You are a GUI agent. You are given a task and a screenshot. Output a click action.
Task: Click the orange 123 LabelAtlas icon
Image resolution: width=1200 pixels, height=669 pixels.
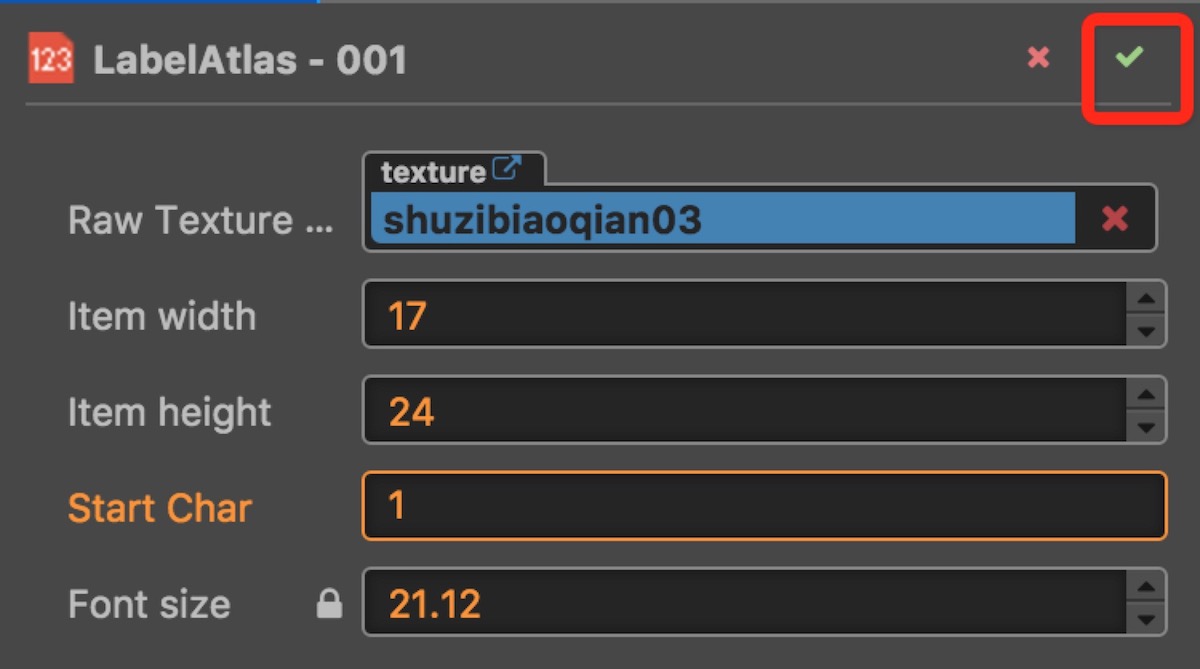50,59
